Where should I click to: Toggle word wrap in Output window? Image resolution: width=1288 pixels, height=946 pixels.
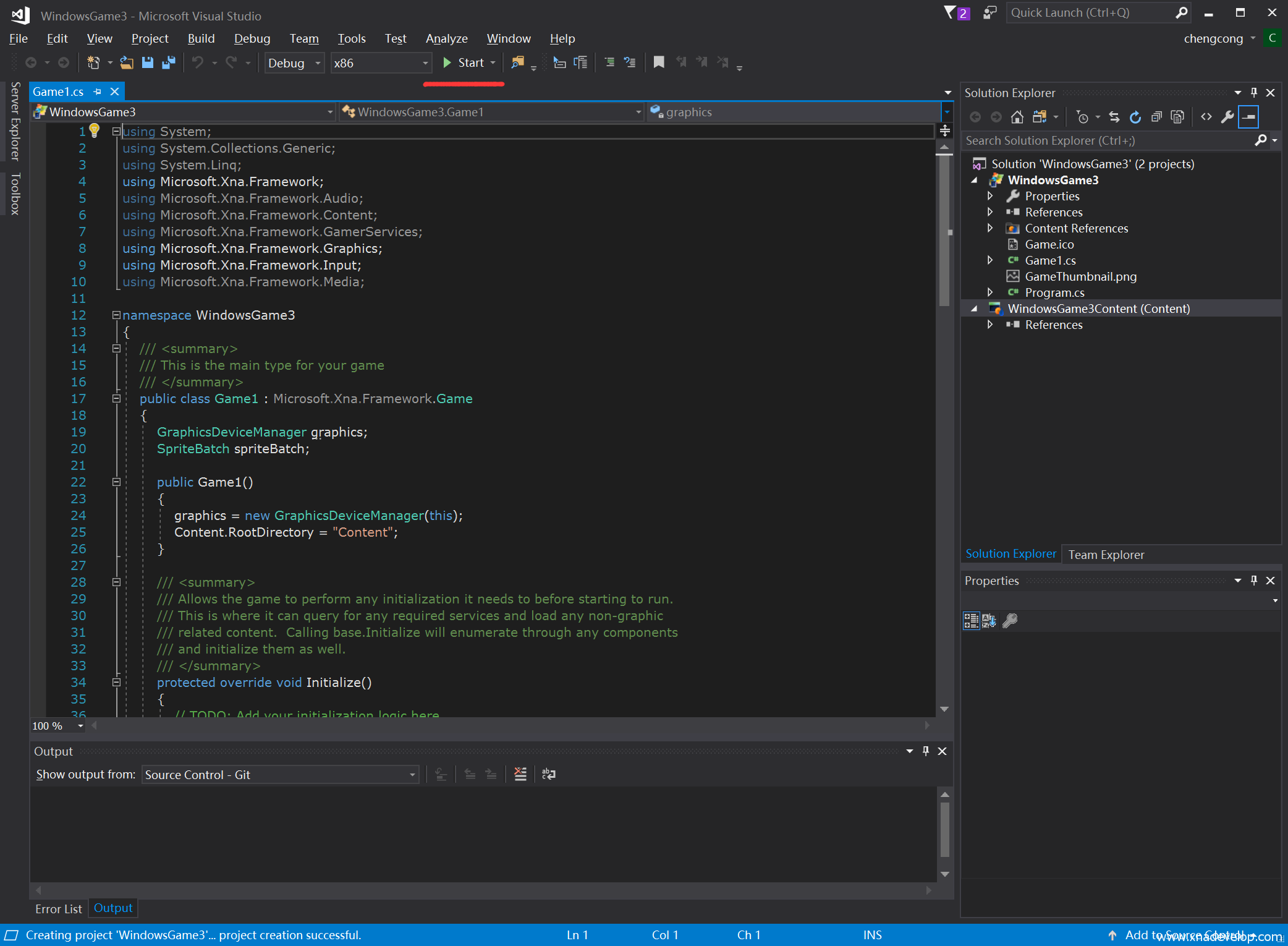click(x=549, y=774)
